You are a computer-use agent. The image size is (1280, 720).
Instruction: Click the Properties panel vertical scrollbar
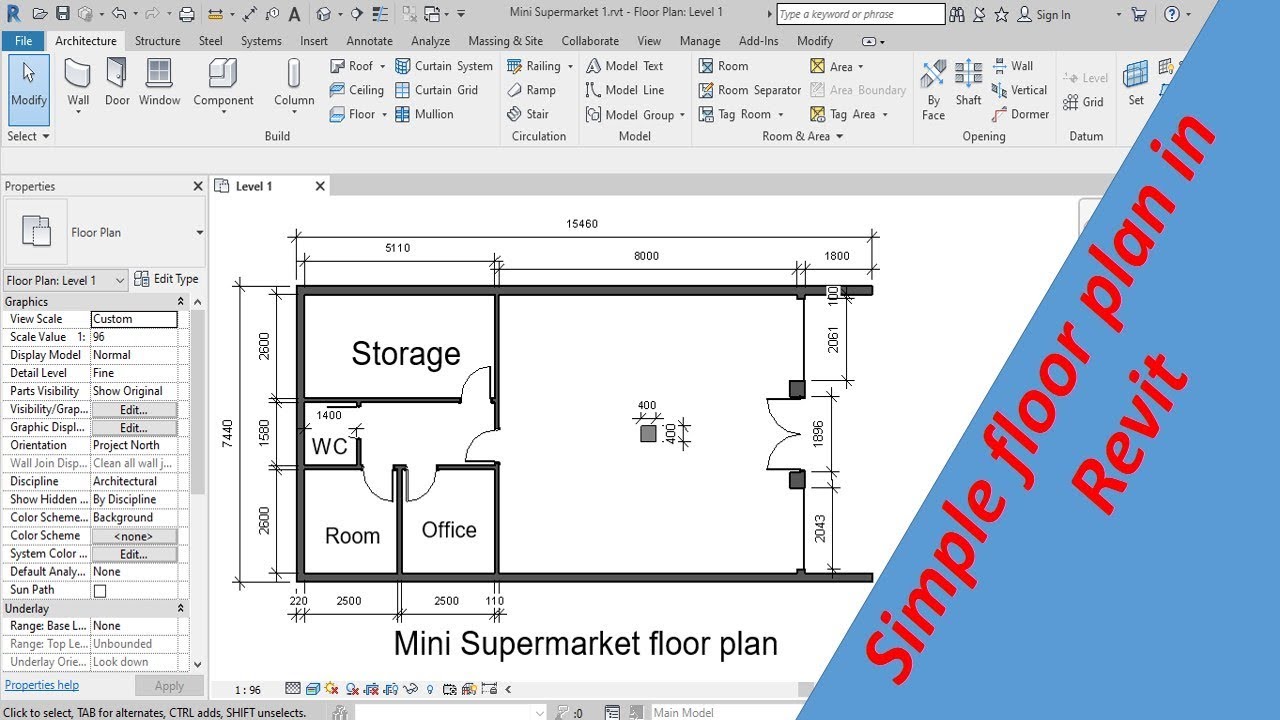click(x=197, y=484)
